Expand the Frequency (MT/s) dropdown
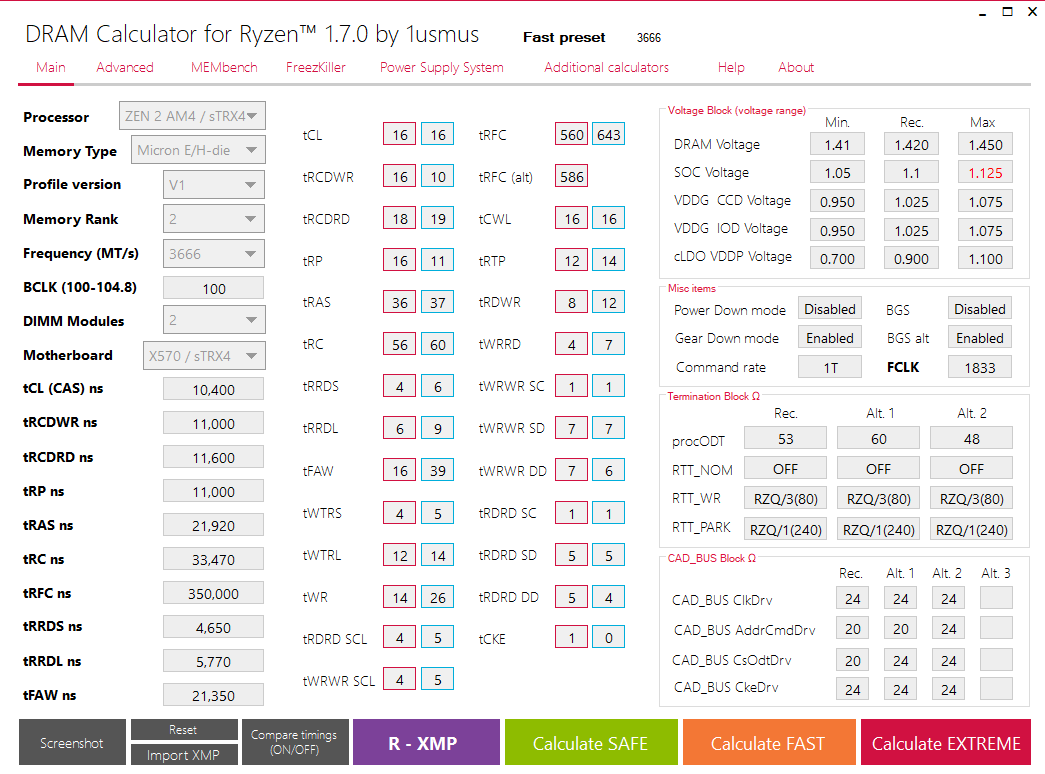The width and height of the screenshot is (1045, 774). point(214,254)
